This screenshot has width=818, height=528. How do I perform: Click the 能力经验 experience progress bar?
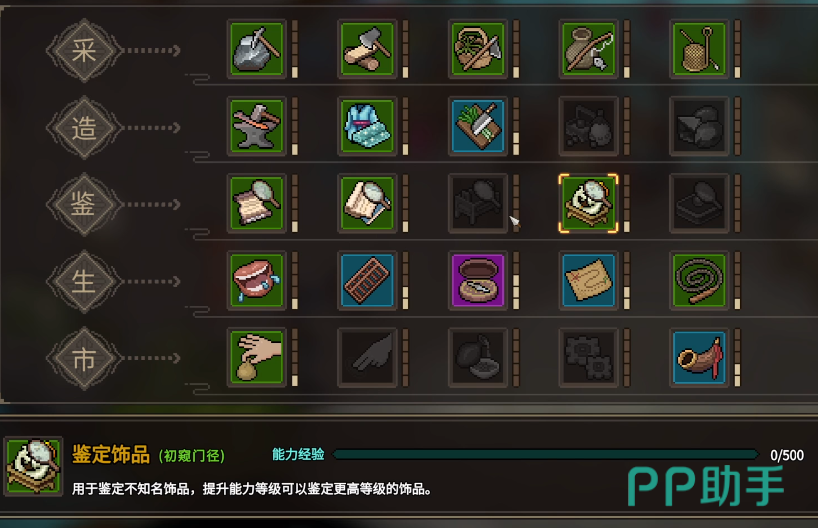point(546,454)
